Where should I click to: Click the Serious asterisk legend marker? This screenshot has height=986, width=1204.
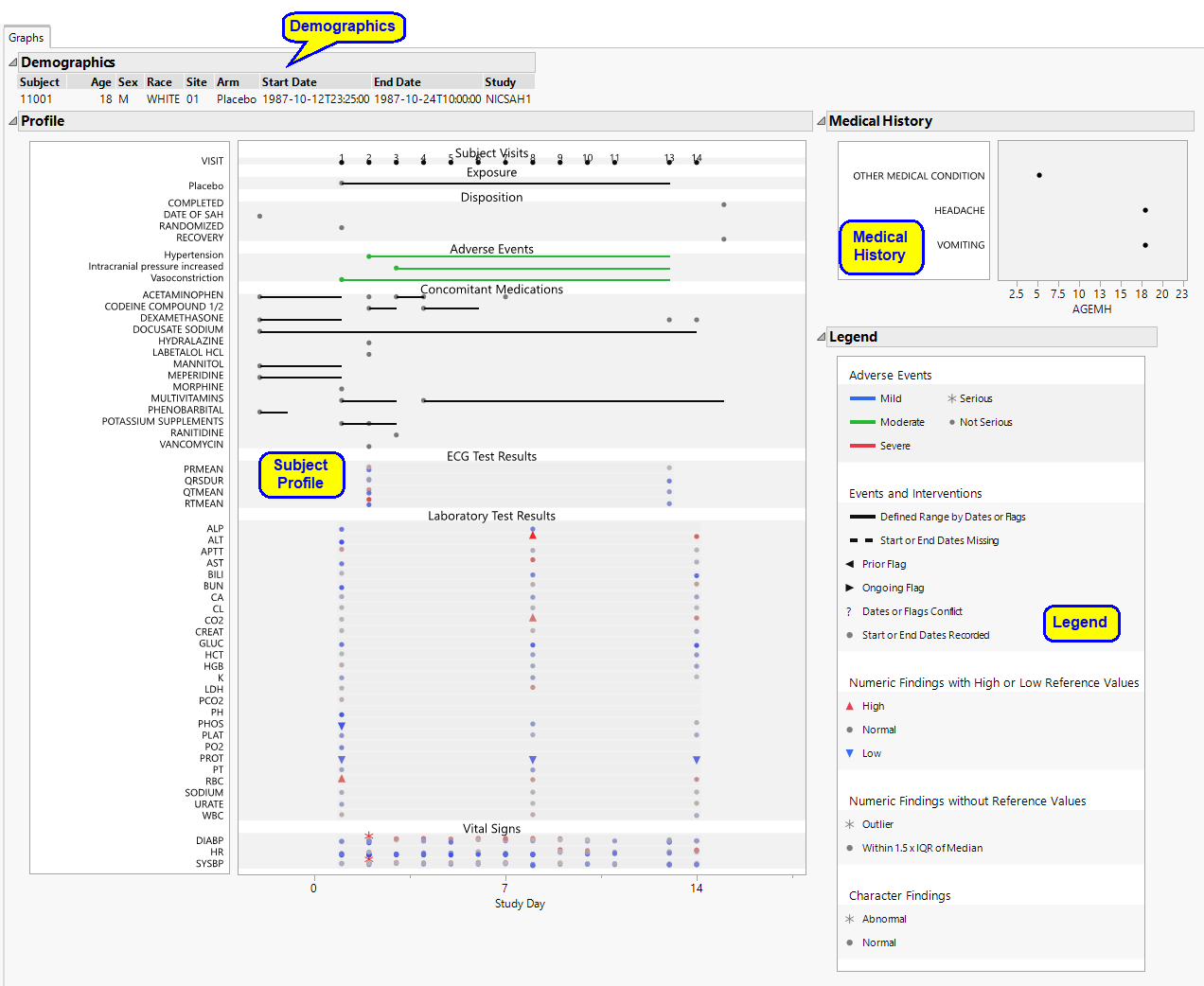(x=952, y=398)
